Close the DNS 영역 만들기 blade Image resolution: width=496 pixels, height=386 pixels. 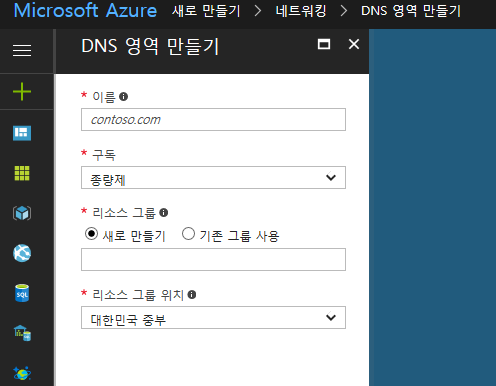point(354,44)
